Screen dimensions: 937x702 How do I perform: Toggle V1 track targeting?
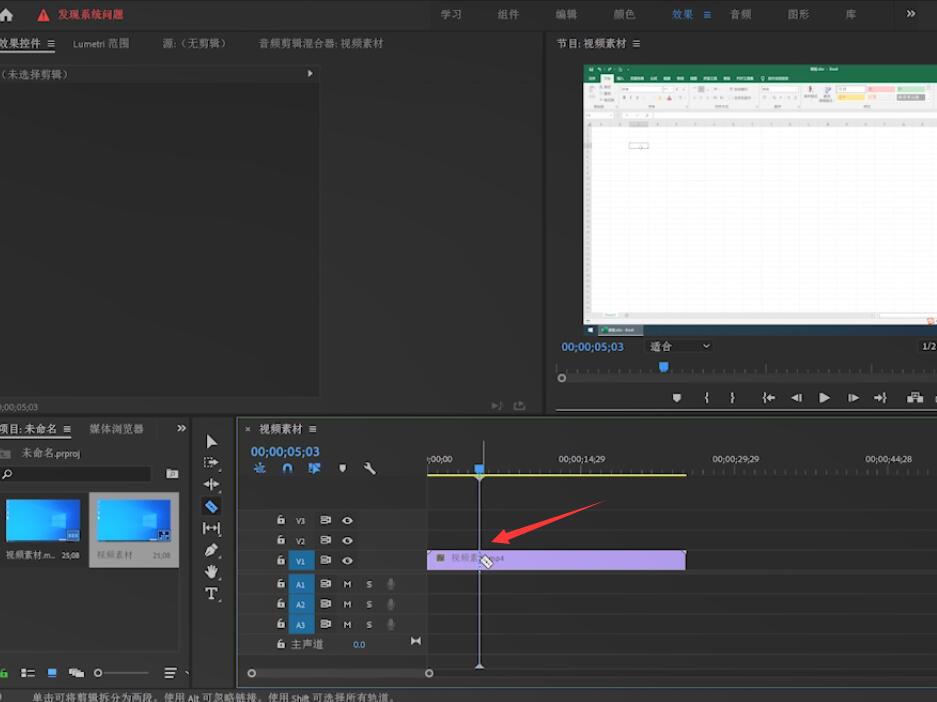(301, 561)
